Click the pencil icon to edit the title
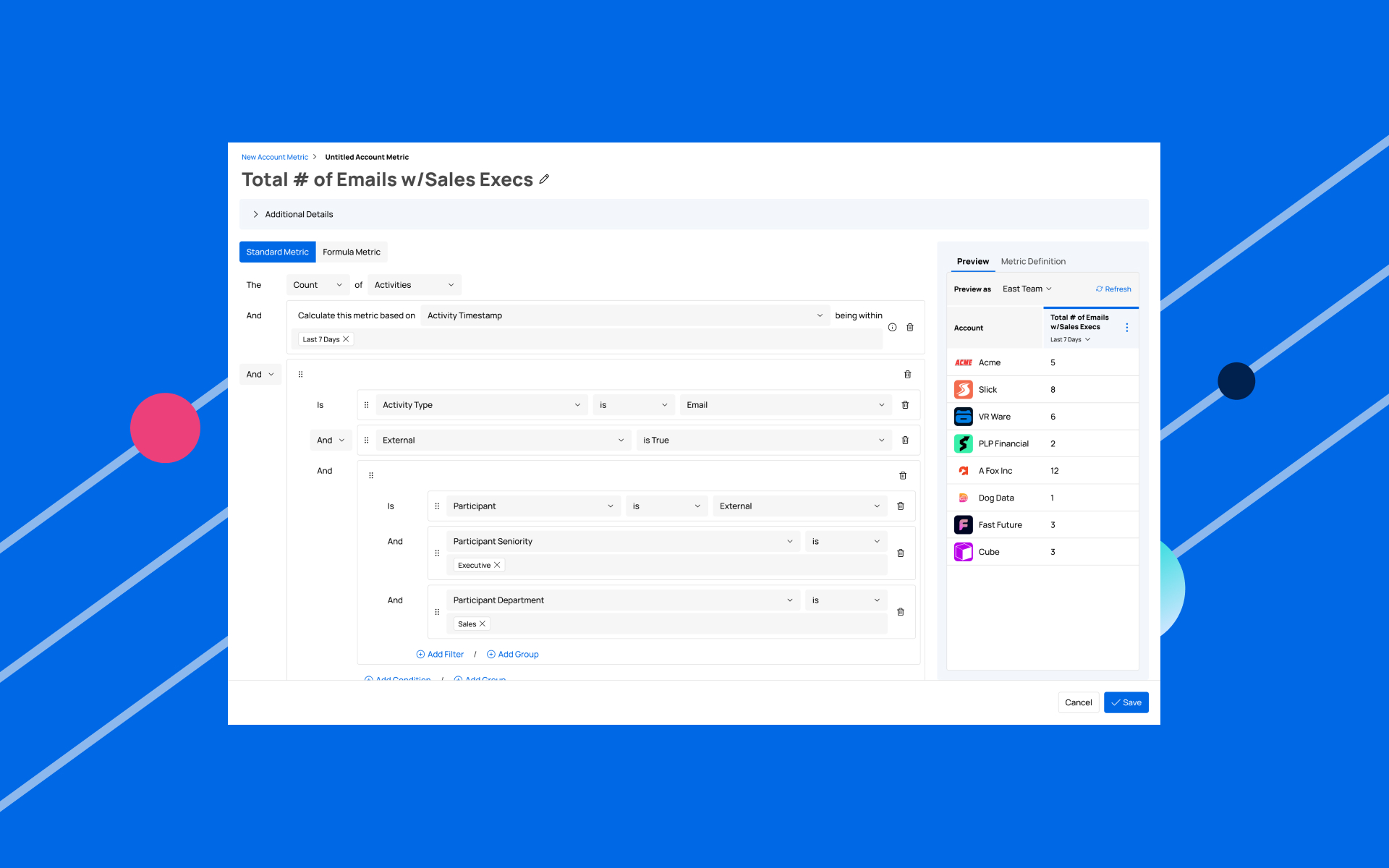 [x=544, y=179]
